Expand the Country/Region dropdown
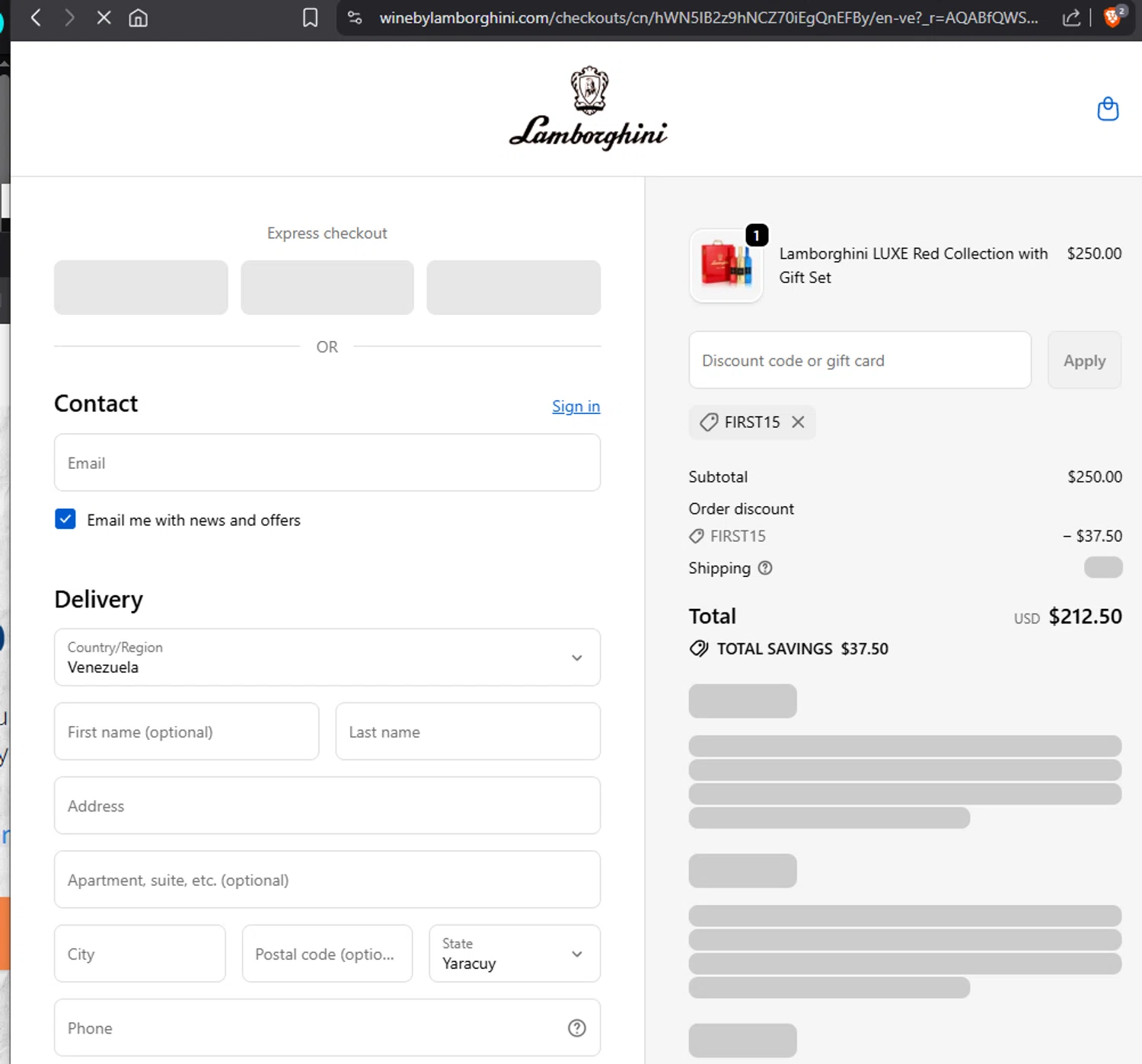1142x1064 pixels. 327,657
